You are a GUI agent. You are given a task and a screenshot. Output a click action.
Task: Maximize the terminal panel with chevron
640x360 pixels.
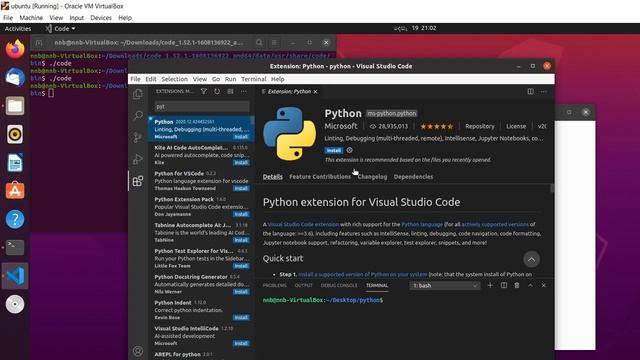(530, 285)
